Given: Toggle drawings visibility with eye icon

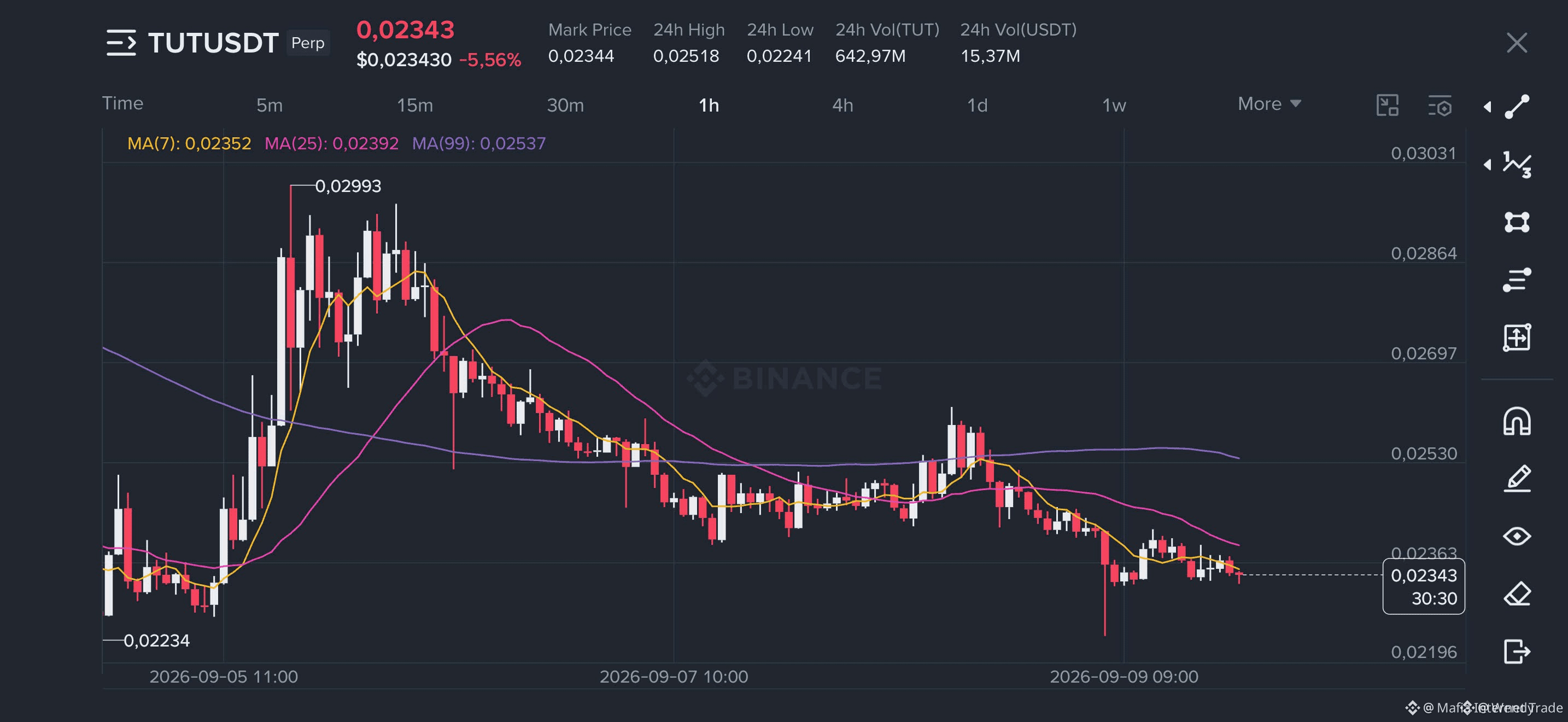Looking at the screenshot, I should [x=1517, y=537].
